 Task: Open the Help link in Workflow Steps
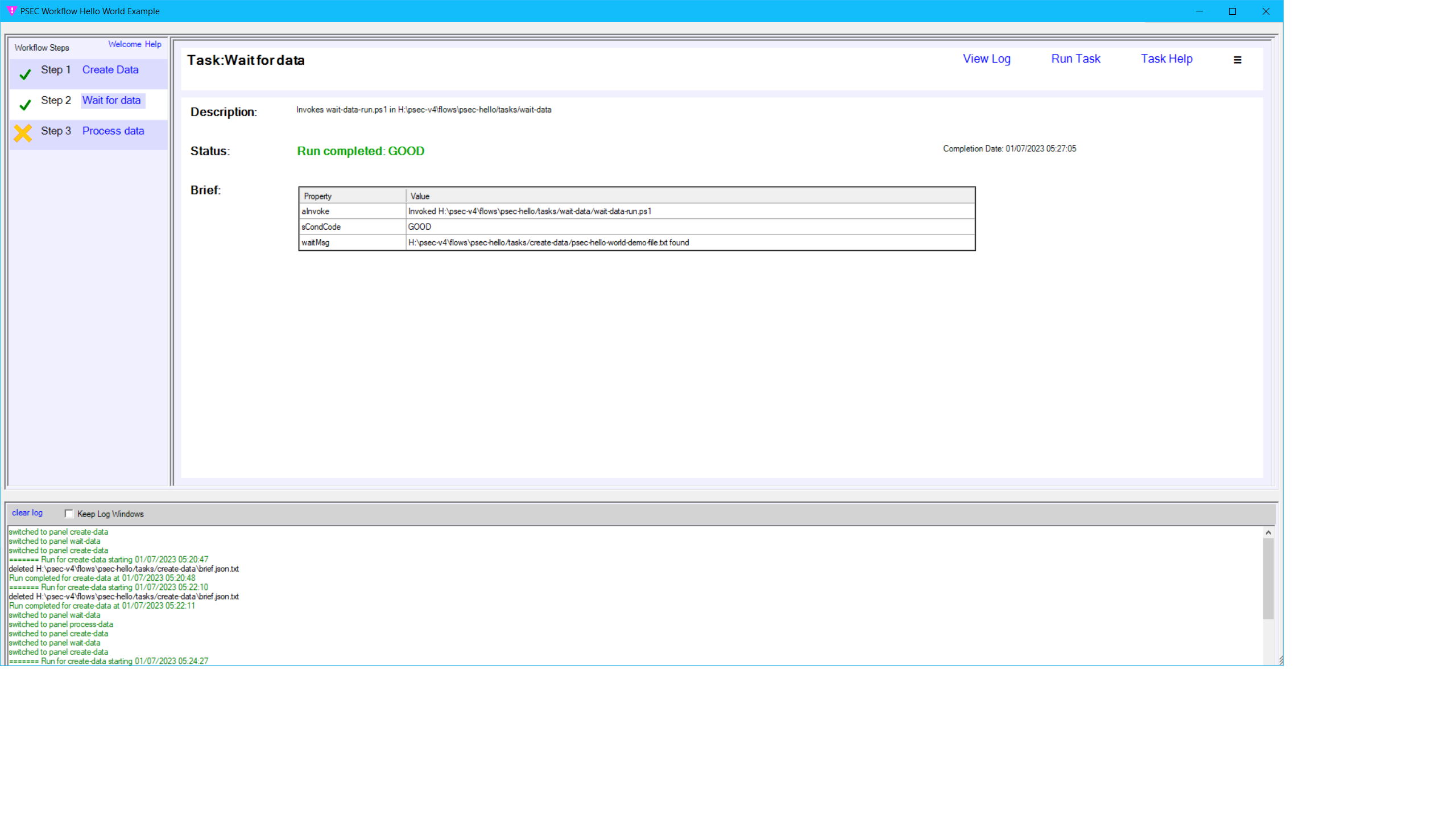click(x=153, y=44)
